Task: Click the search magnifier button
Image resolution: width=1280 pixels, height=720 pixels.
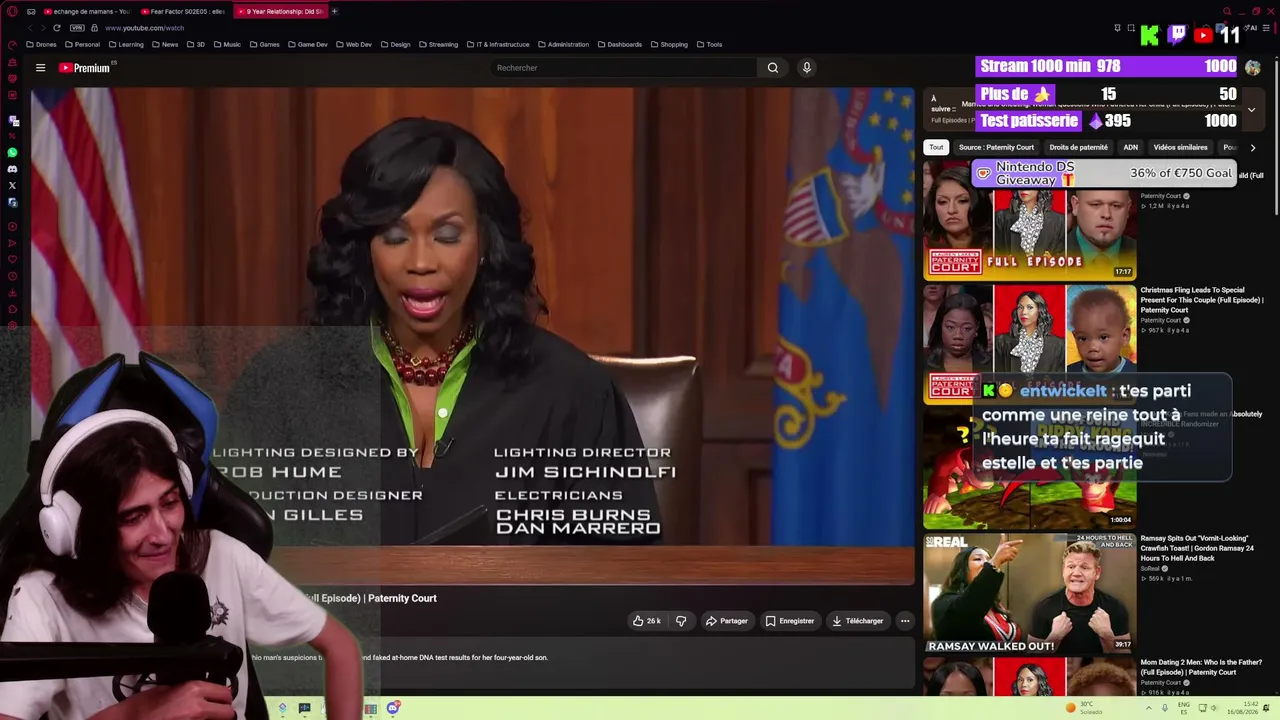Action: 773,68
